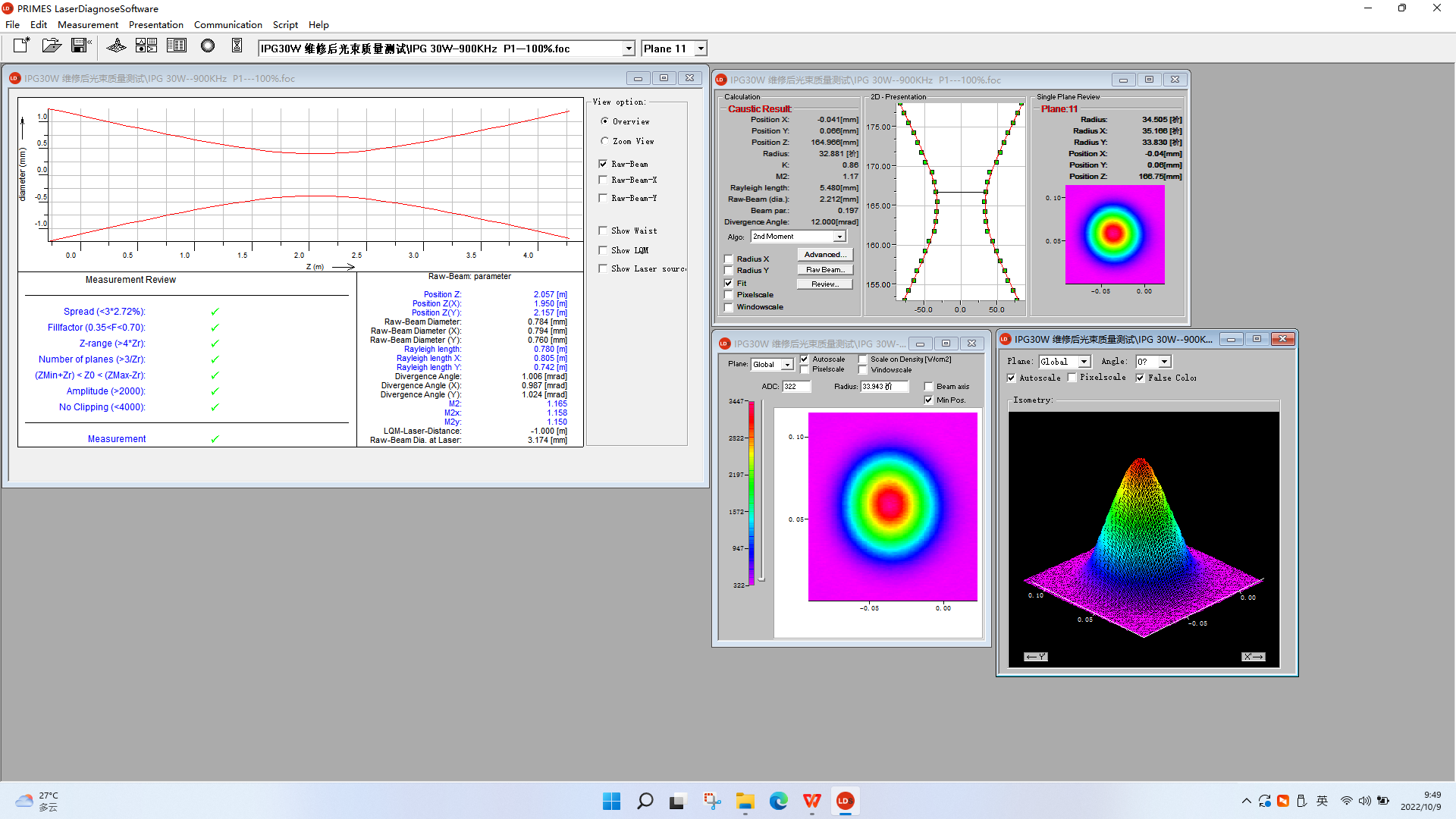Viewport: 1456px width, 819px height.
Task: Click the Raw Beam... button
Action: [824, 270]
